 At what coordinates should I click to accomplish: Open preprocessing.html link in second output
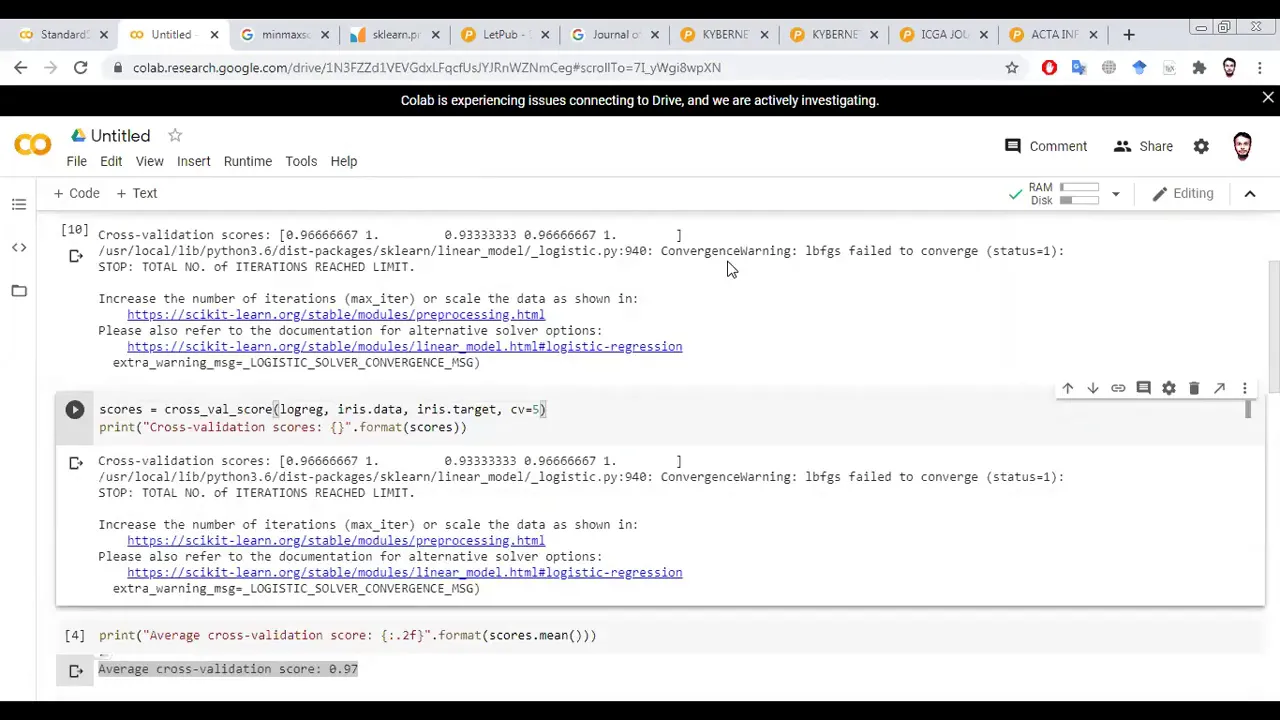click(336, 540)
